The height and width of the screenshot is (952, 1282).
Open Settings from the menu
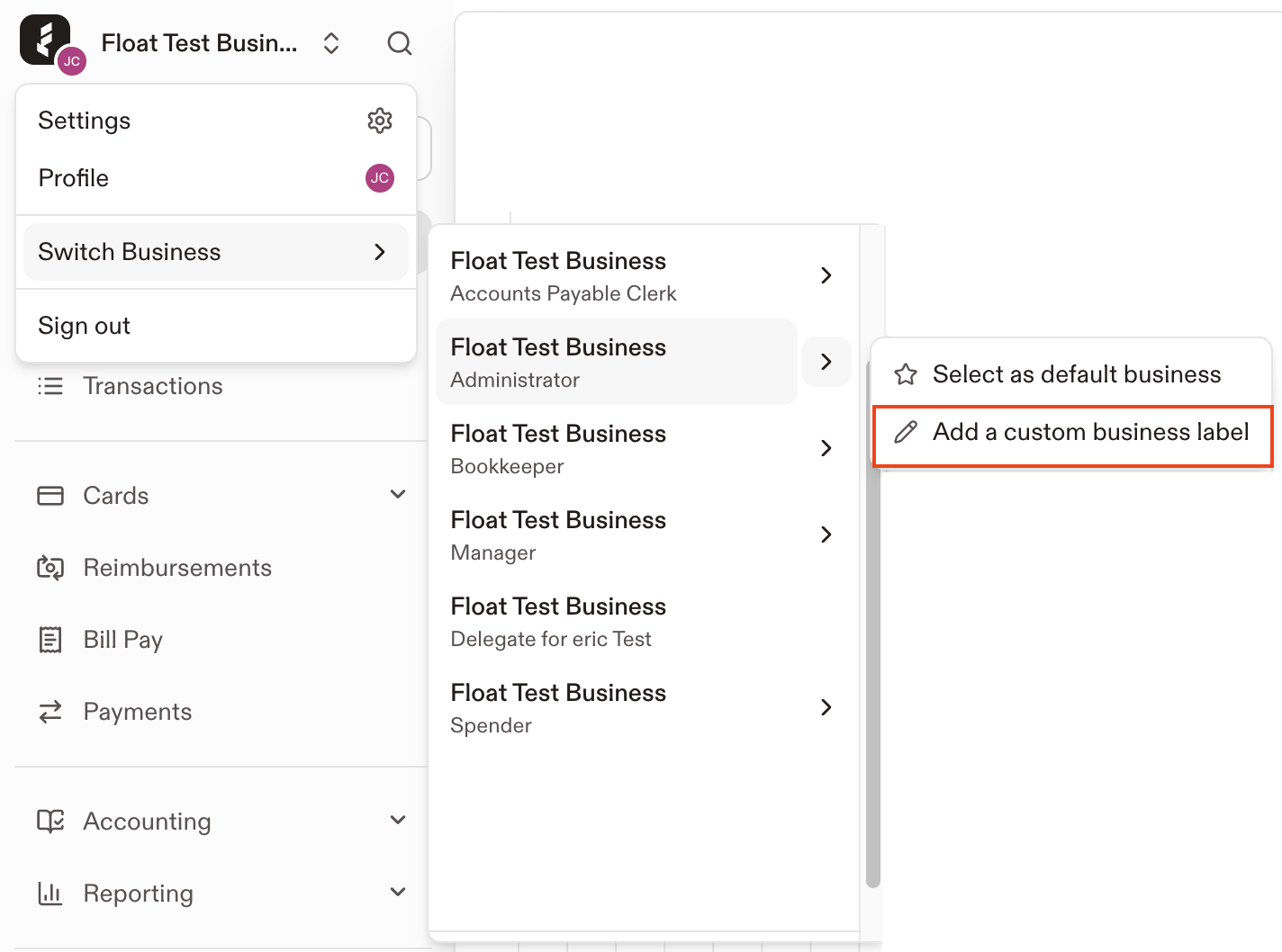tap(216, 121)
